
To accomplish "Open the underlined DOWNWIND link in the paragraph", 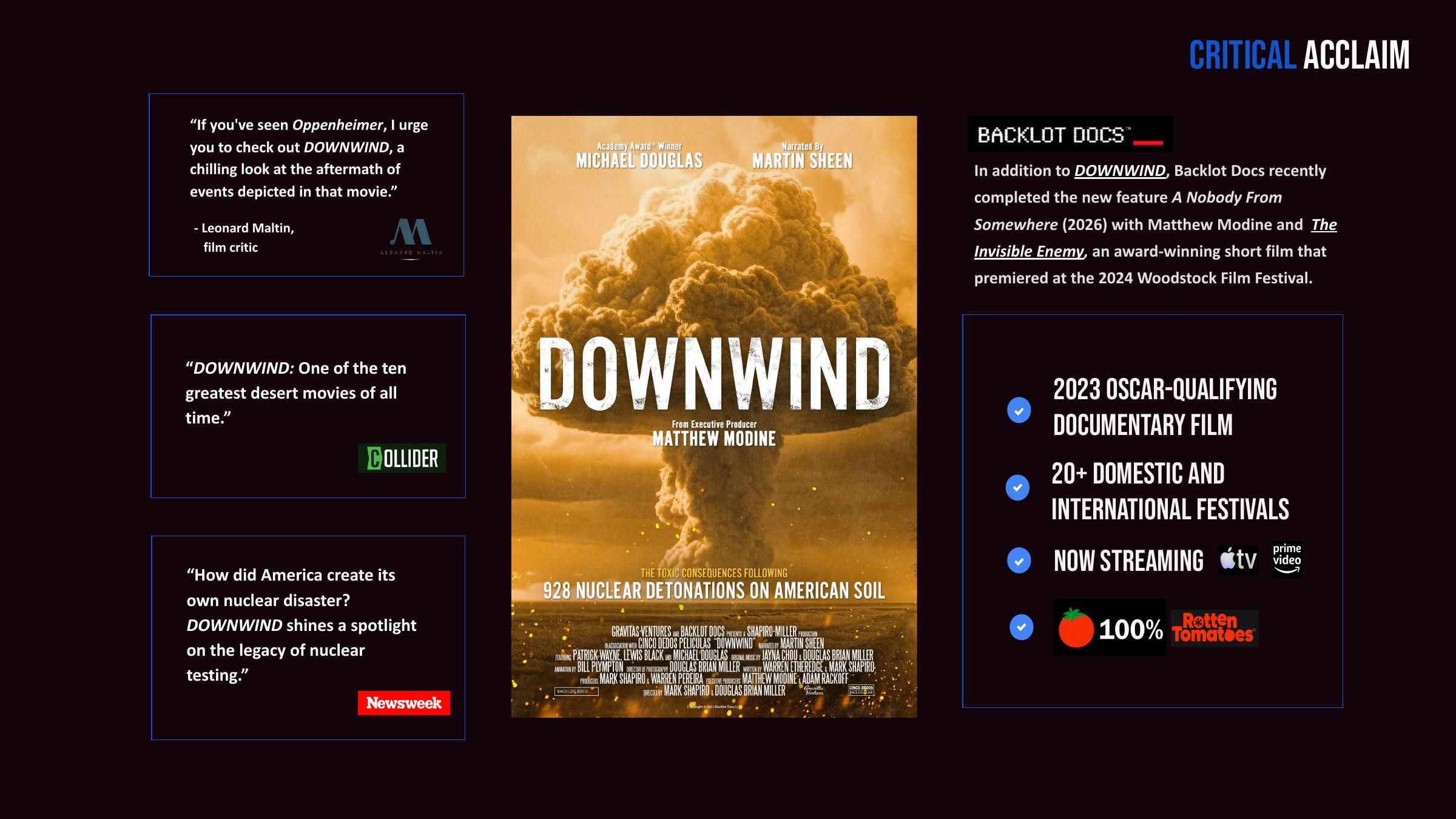I will pyautogui.click(x=1120, y=170).
